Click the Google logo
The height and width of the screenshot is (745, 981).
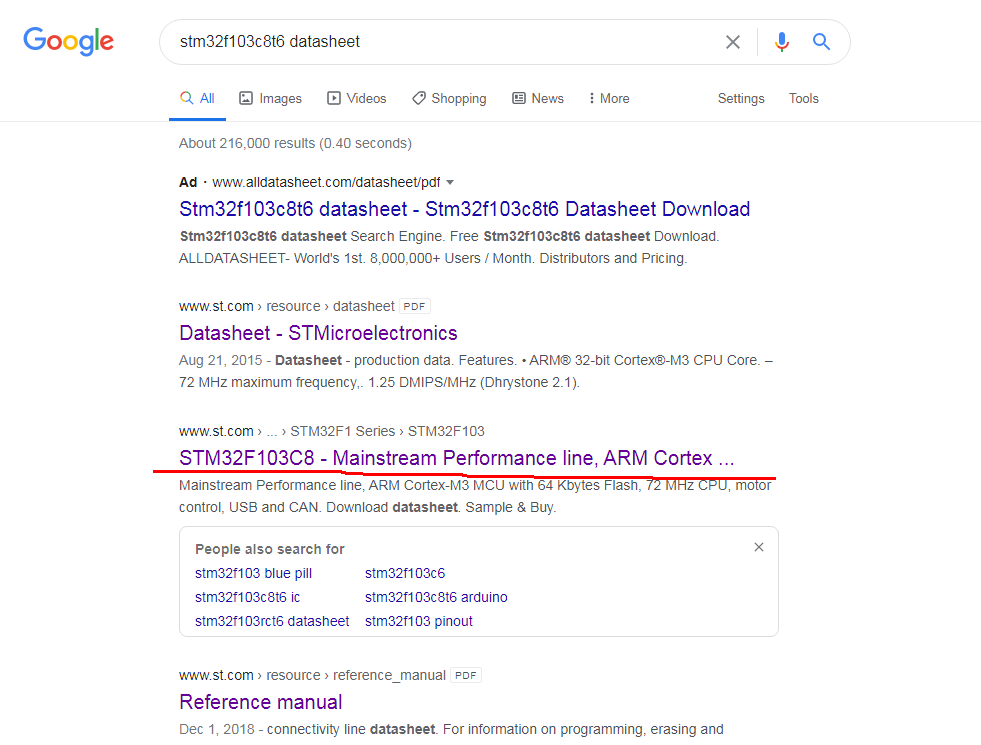coord(68,41)
